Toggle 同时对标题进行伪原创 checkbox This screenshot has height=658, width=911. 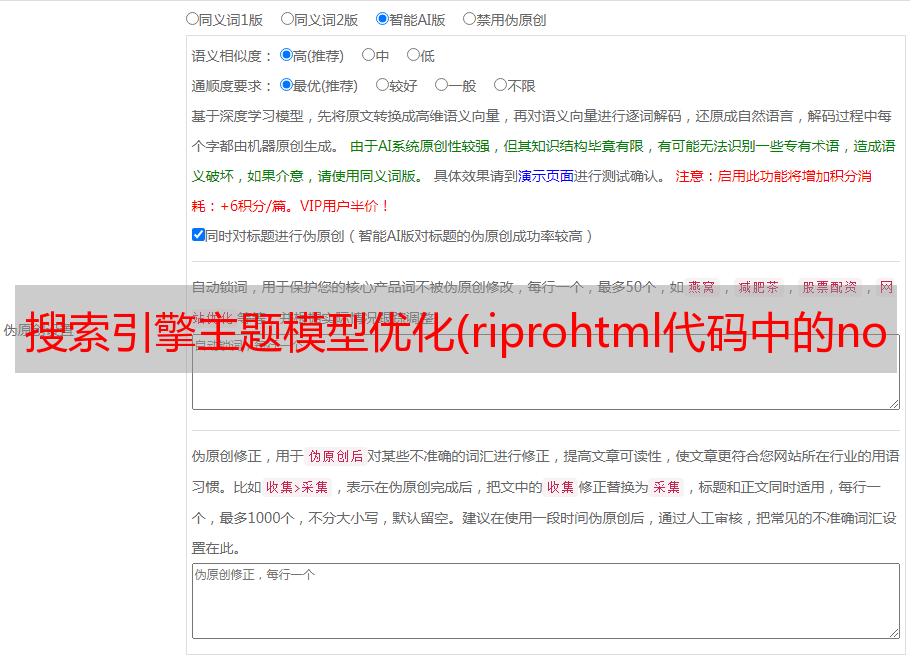pyautogui.click(x=198, y=235)
